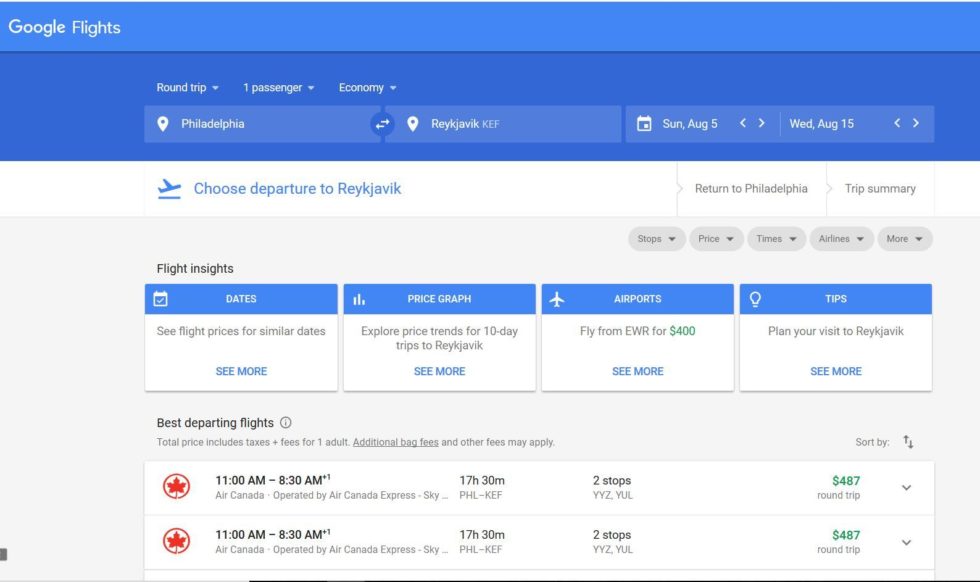Click first flight's 2 stops text
Viewport: 980px width, 582px height.
pyautogui.click(x=612, y=481)
